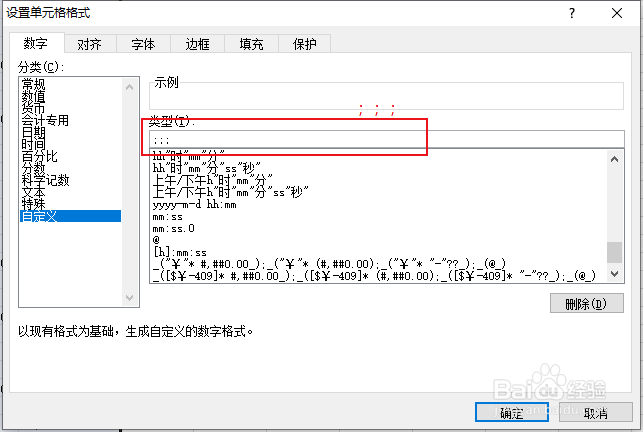Image resolution: width=643 pixels, height=432 pixels.
Task: Choose format [h]:mm:ss
Action: [379, 252]
